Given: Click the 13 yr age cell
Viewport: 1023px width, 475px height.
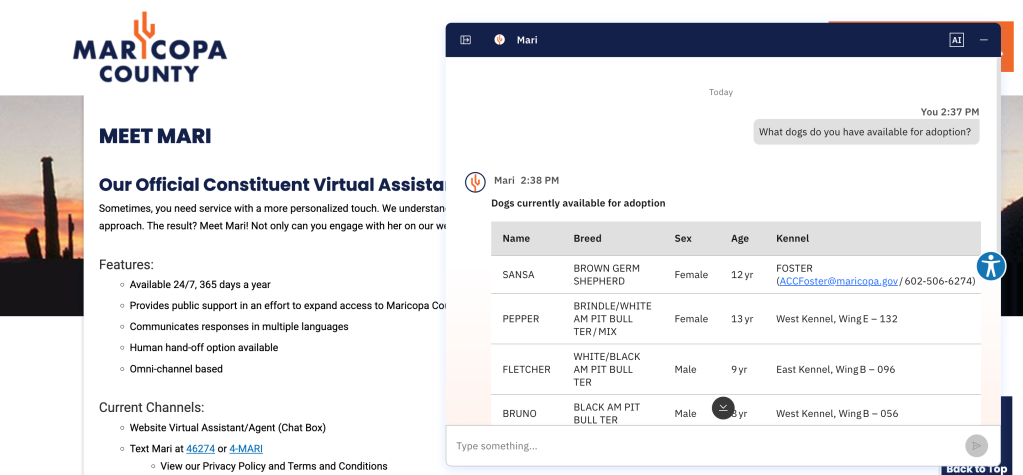Looking at the screenshot, I should tap(742, 319).
